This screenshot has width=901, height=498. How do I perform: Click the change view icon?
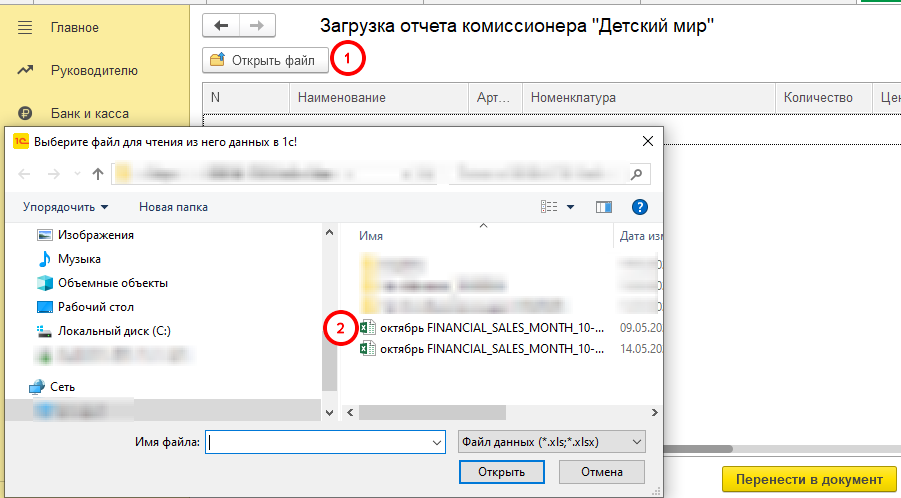[549, 207]
